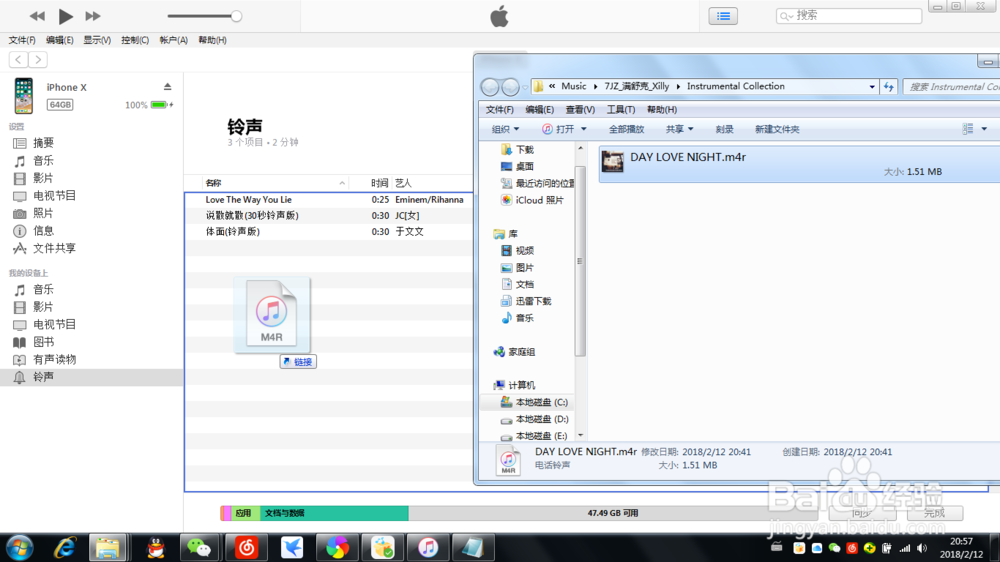Play music with the iTunes play button
Image resolution: width=1000 pixels, height=562 pixels.
[65, 16]
